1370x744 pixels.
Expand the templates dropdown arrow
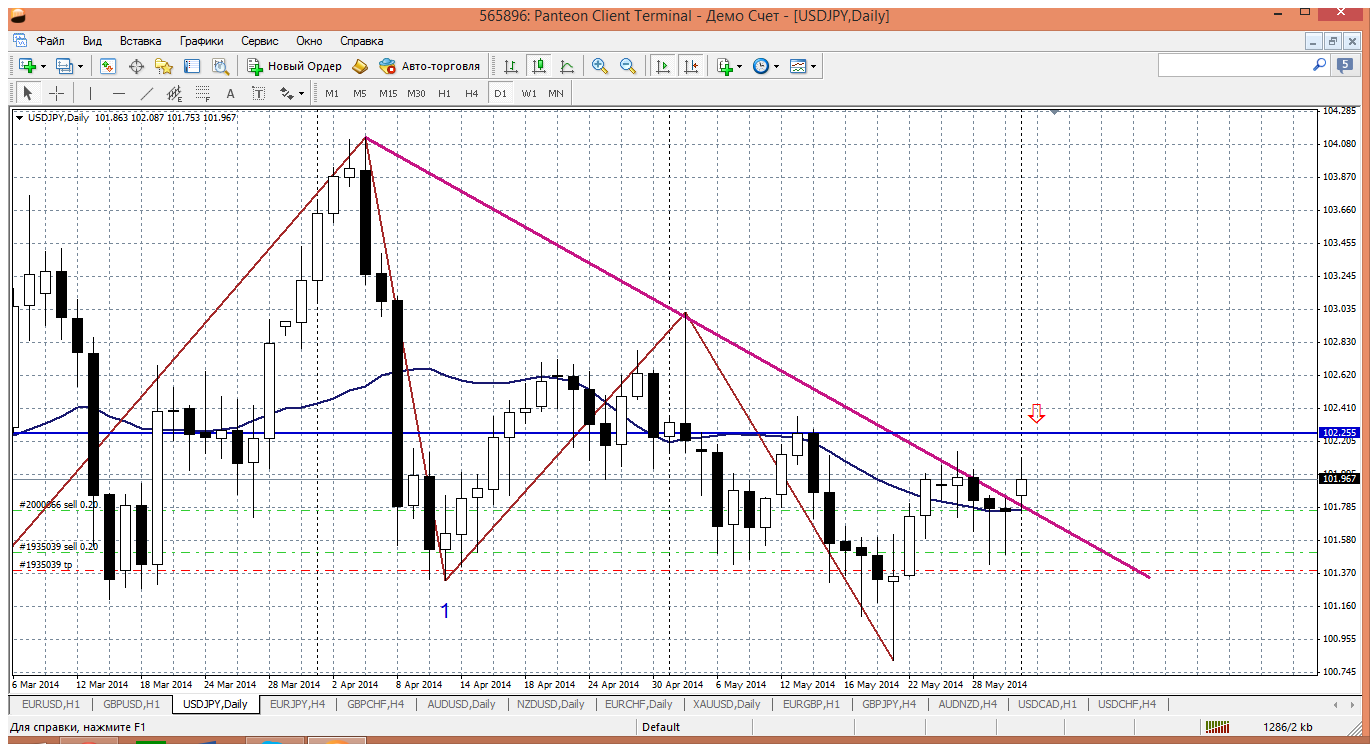pyautogui.click(x=814, y=66)
